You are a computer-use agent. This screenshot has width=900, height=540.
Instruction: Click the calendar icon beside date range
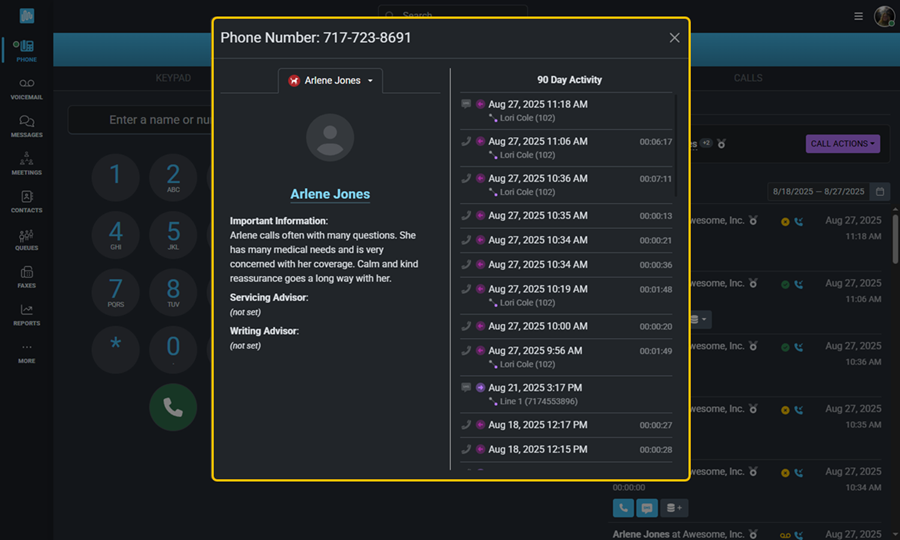(879, 192)
